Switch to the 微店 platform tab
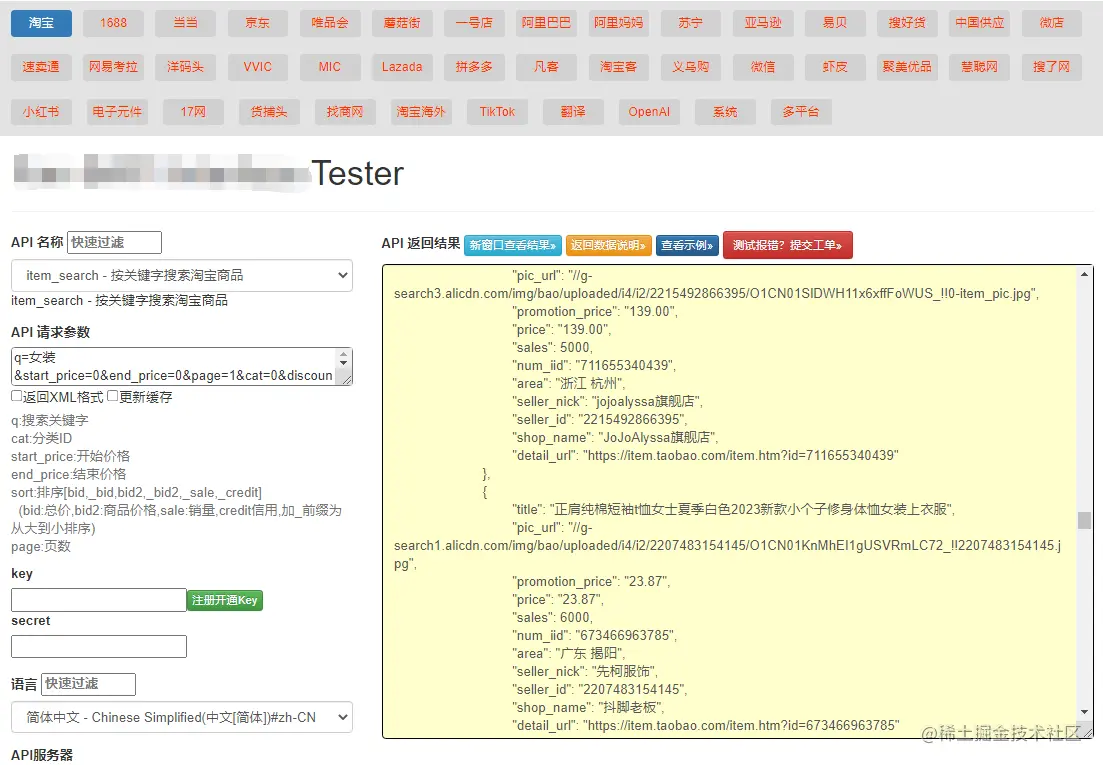The image size is (1103, 765). tap(1052, 23)
